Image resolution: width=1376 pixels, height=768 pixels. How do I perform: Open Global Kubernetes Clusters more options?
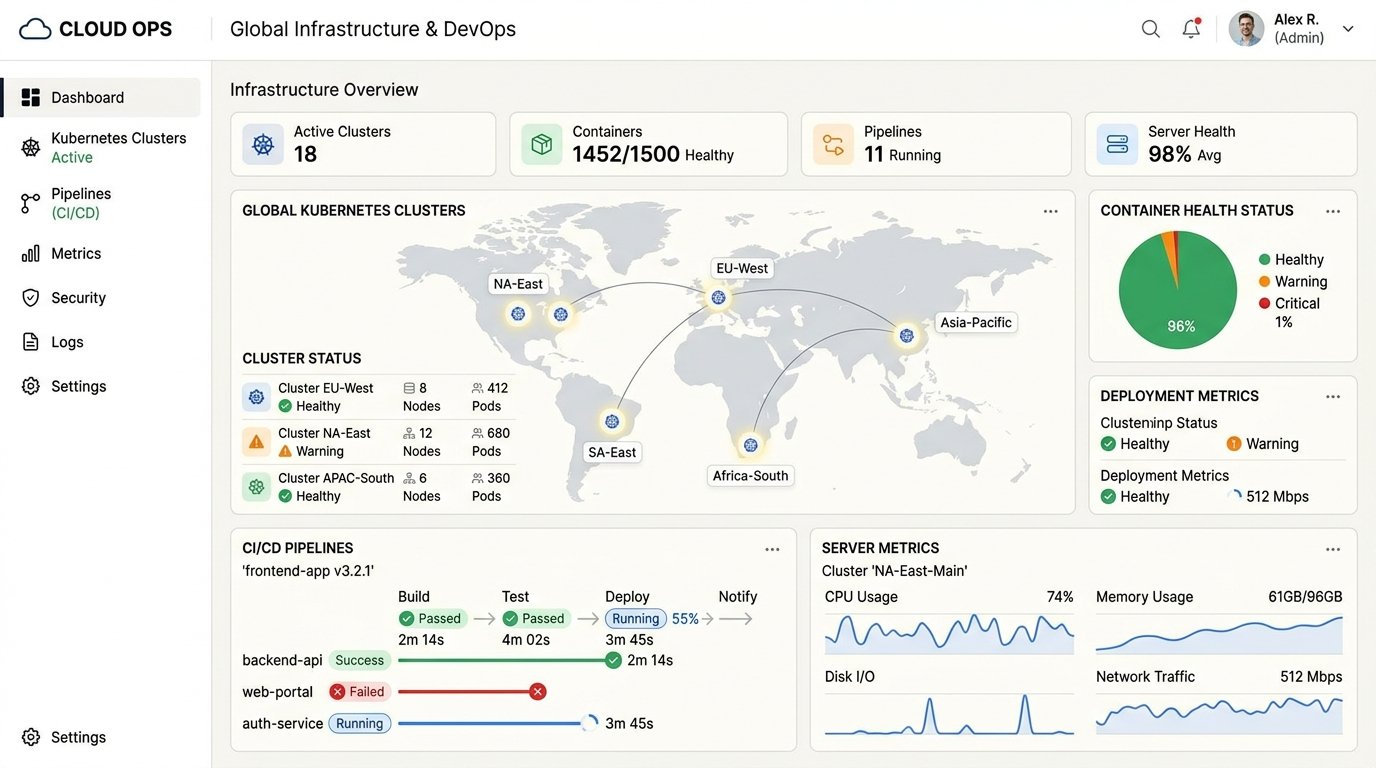(1051, 211)
